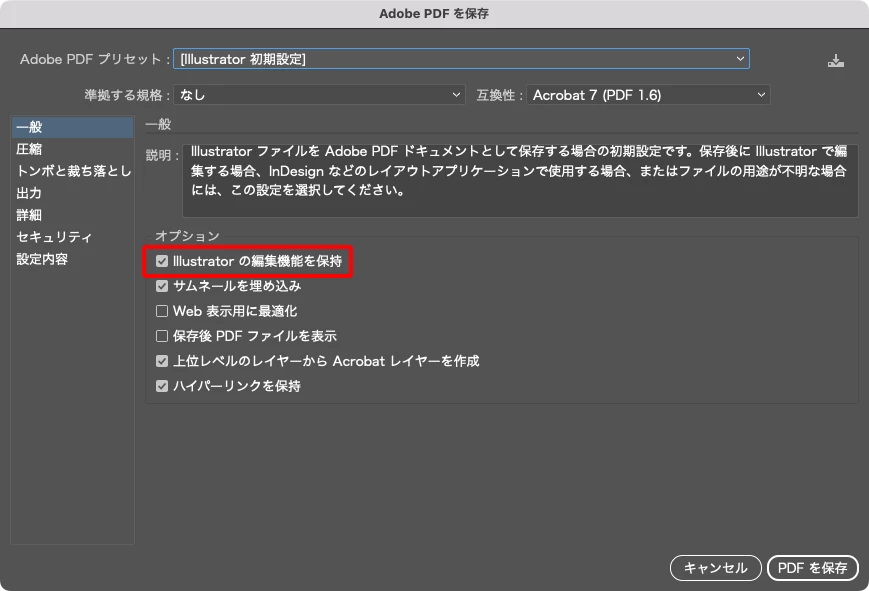The image size is (869, 591).
Task: Click the オプション group label
Action: 187,236
